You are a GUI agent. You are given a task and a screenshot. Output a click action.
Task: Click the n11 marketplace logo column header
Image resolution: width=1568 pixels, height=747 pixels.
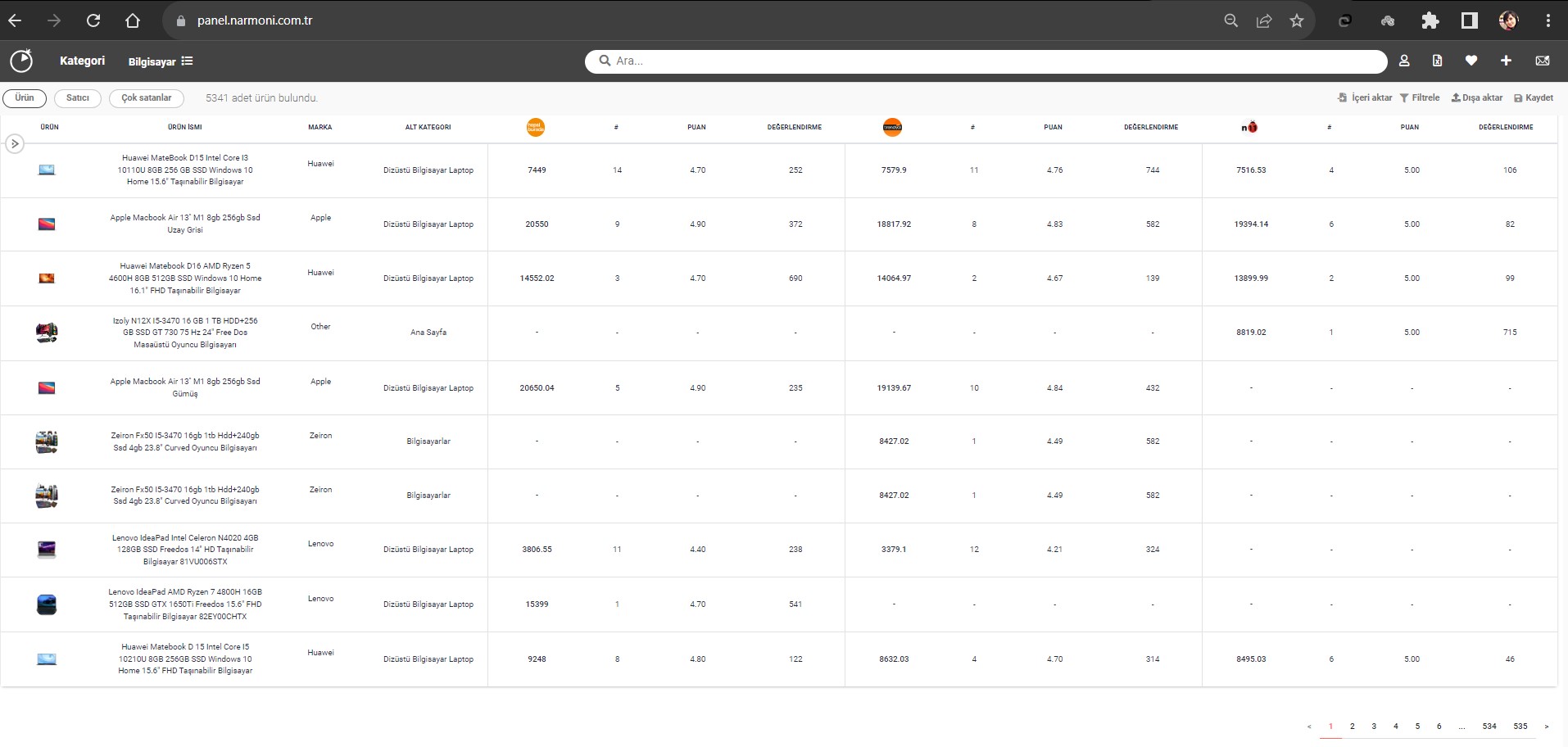point(1249,127)
